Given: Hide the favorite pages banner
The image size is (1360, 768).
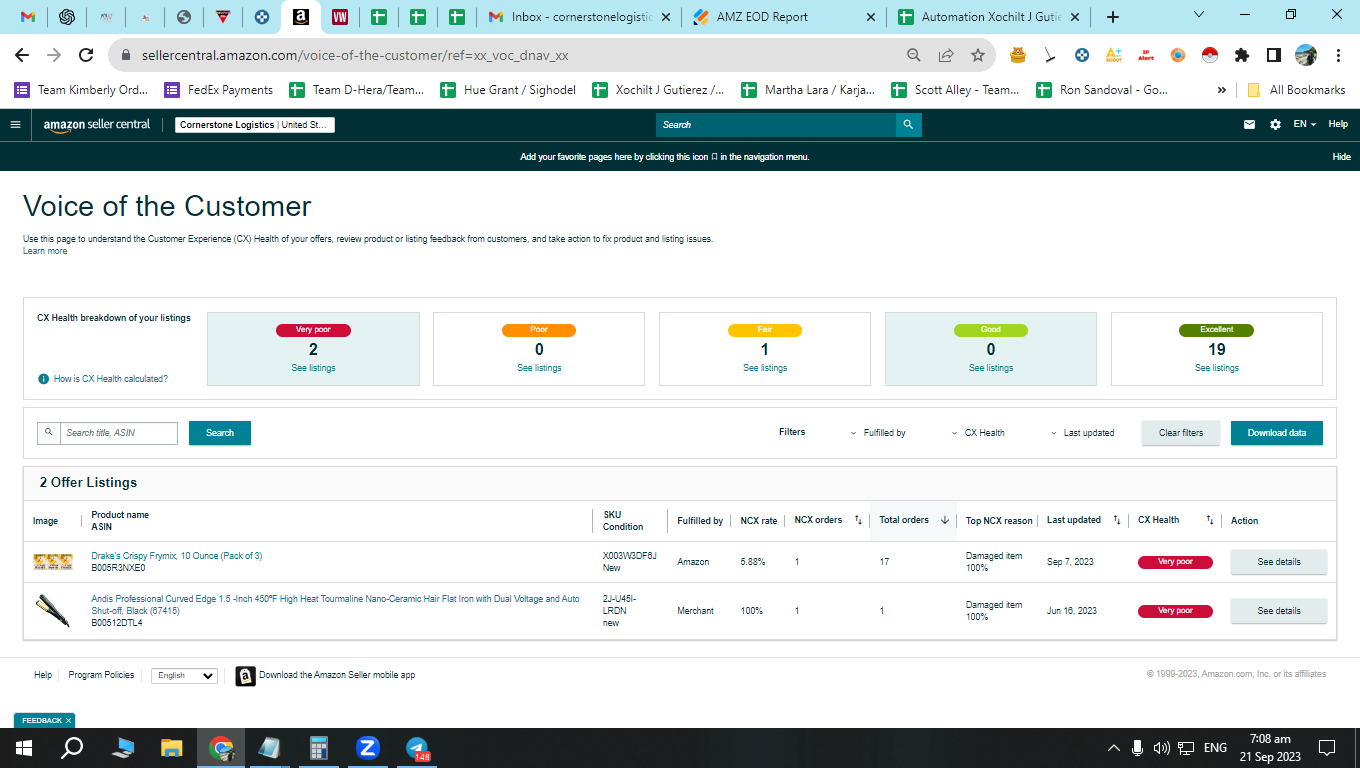Looking at the screenshot, I should [1342, 157].
